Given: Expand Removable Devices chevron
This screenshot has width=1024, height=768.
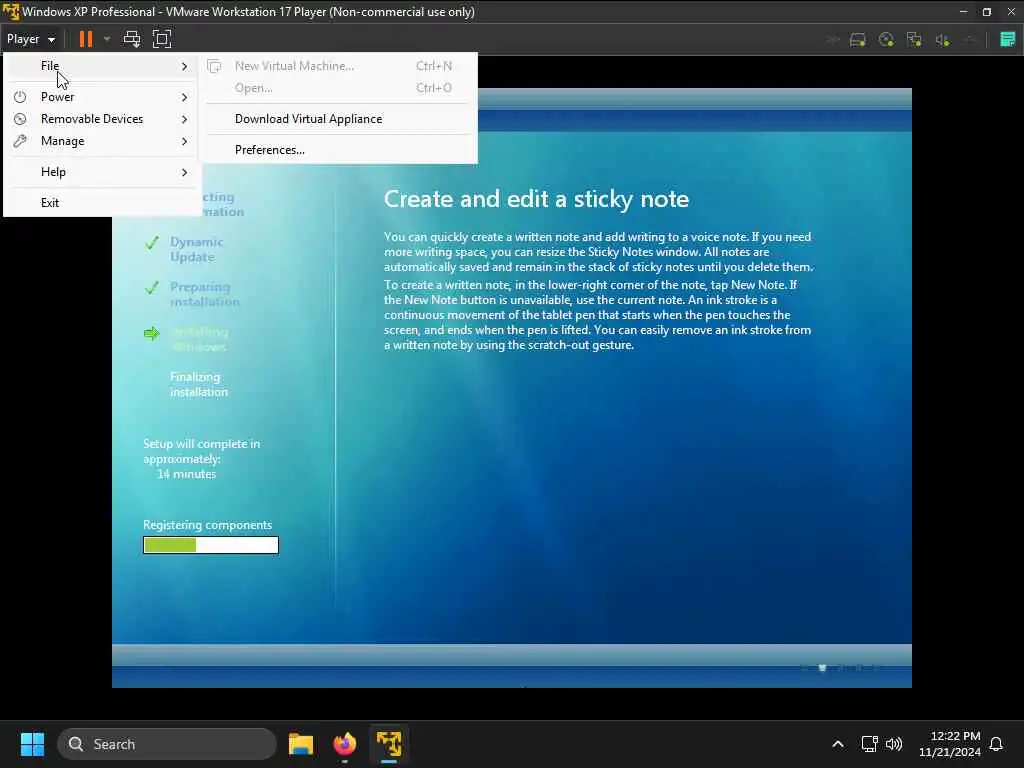Looking at the screenshot, I should 185,120.
